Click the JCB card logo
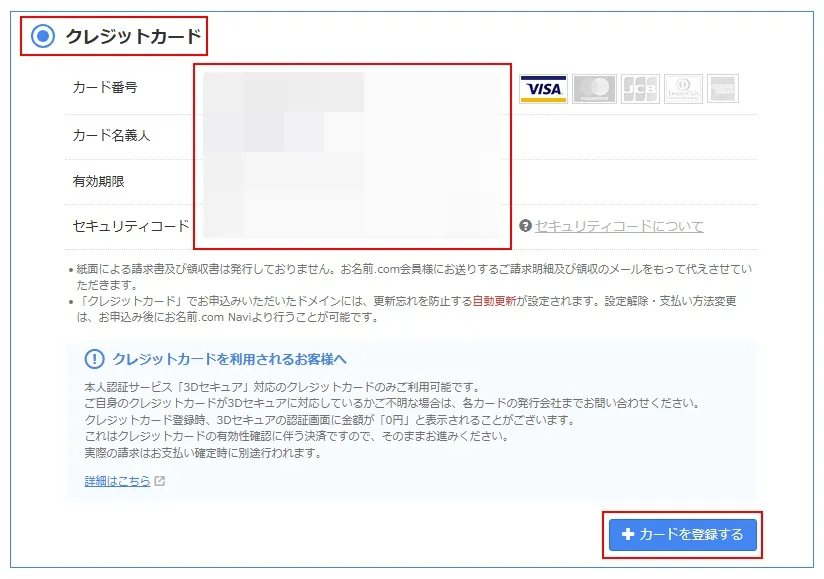Viewport: 824px width, 579px height. click(640, 89)
